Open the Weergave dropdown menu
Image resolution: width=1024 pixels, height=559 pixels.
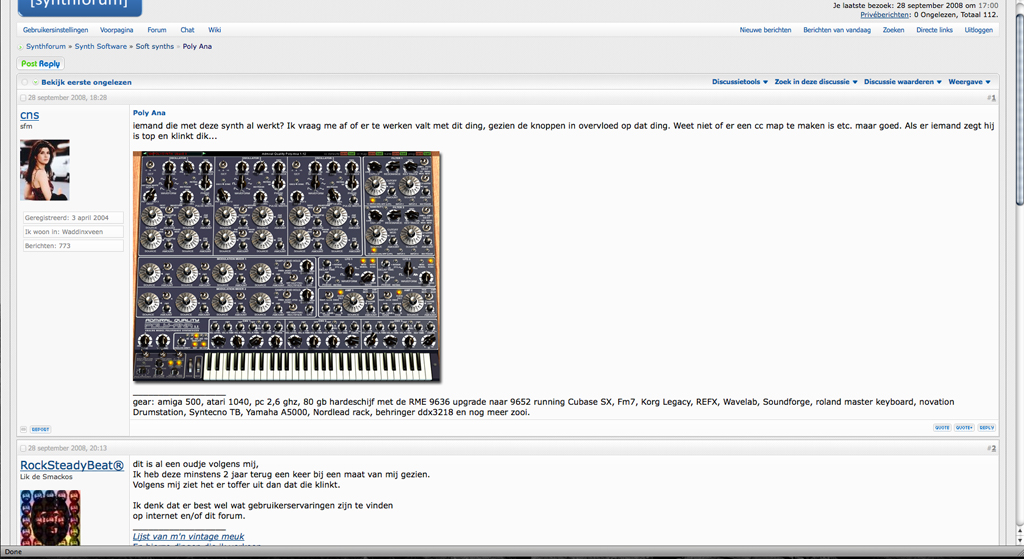pos(969,82)
